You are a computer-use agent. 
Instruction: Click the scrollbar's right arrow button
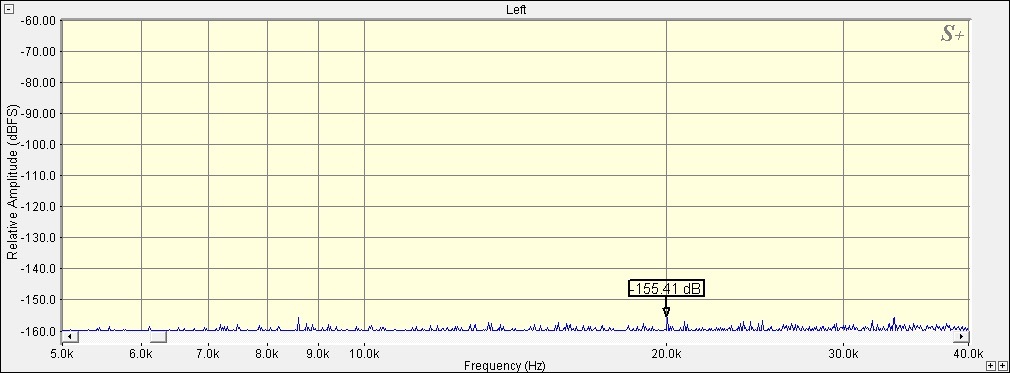click(x=961, y=336)
